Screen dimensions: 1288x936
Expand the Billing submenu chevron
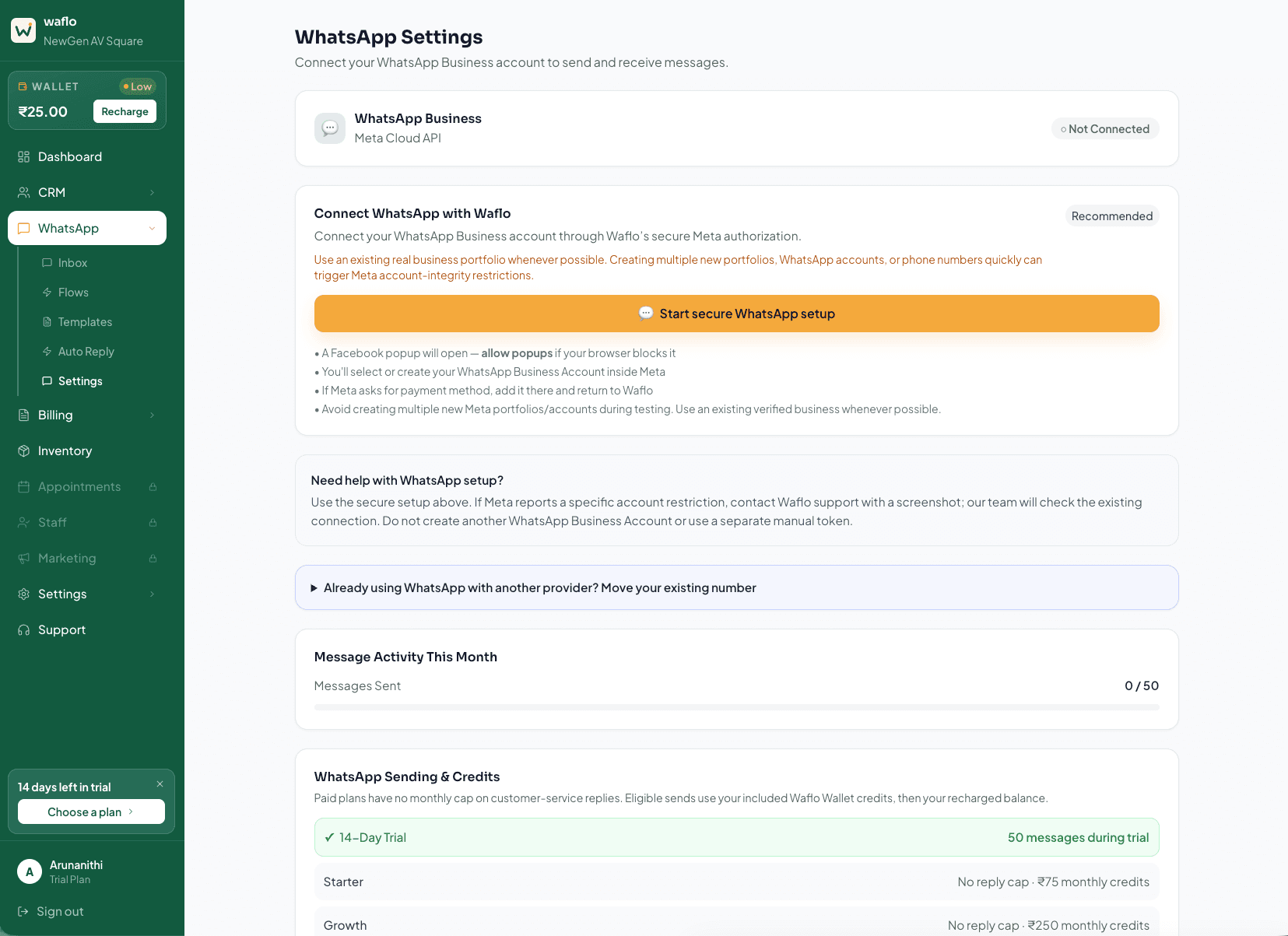[152, 415]
